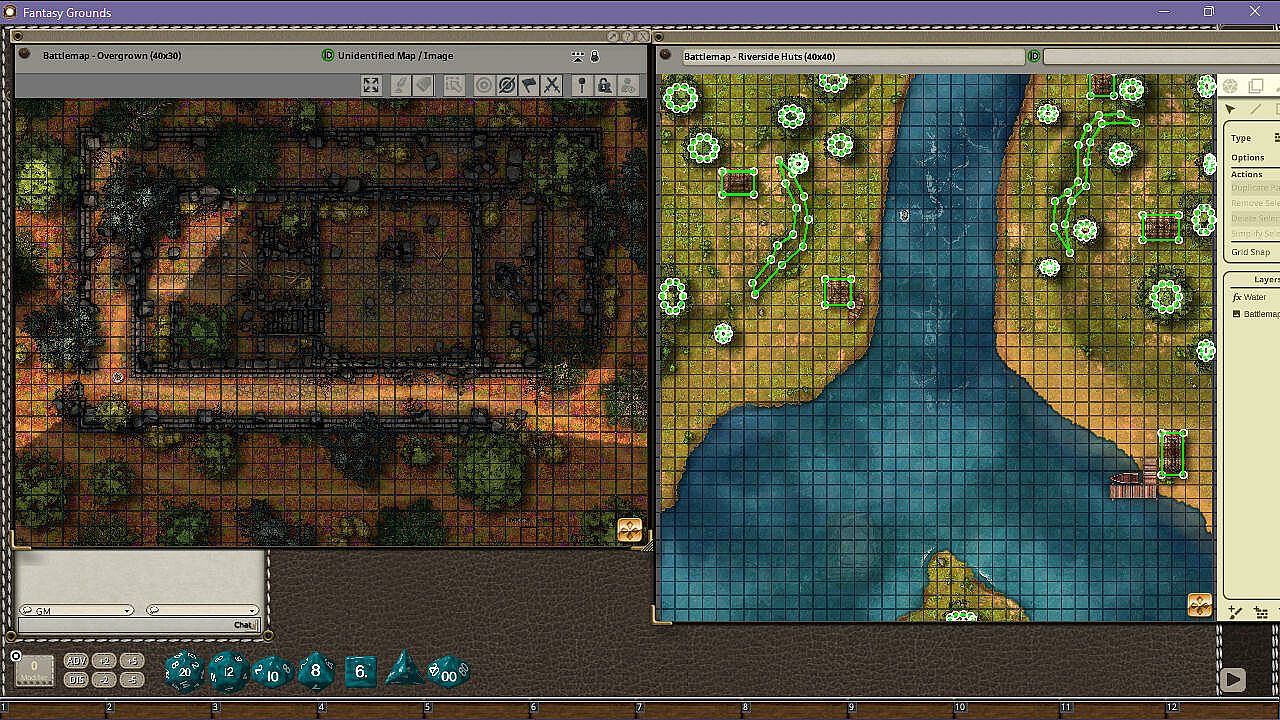Toggle the padlock in Overgrown title bar
The image size is (1280, 720).
595,56
